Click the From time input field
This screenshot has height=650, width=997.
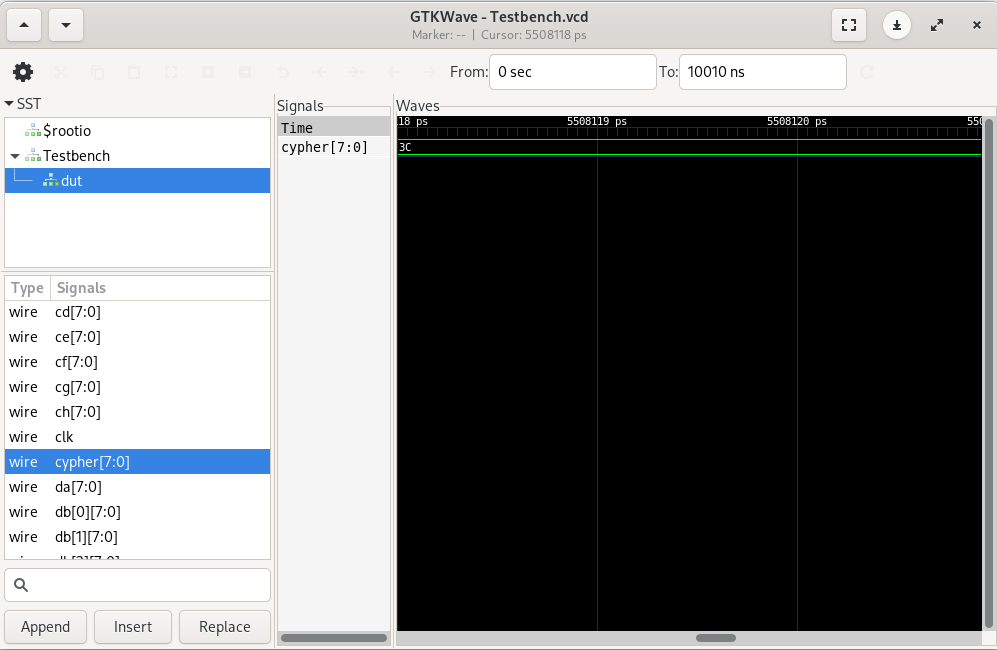[572, 72]
